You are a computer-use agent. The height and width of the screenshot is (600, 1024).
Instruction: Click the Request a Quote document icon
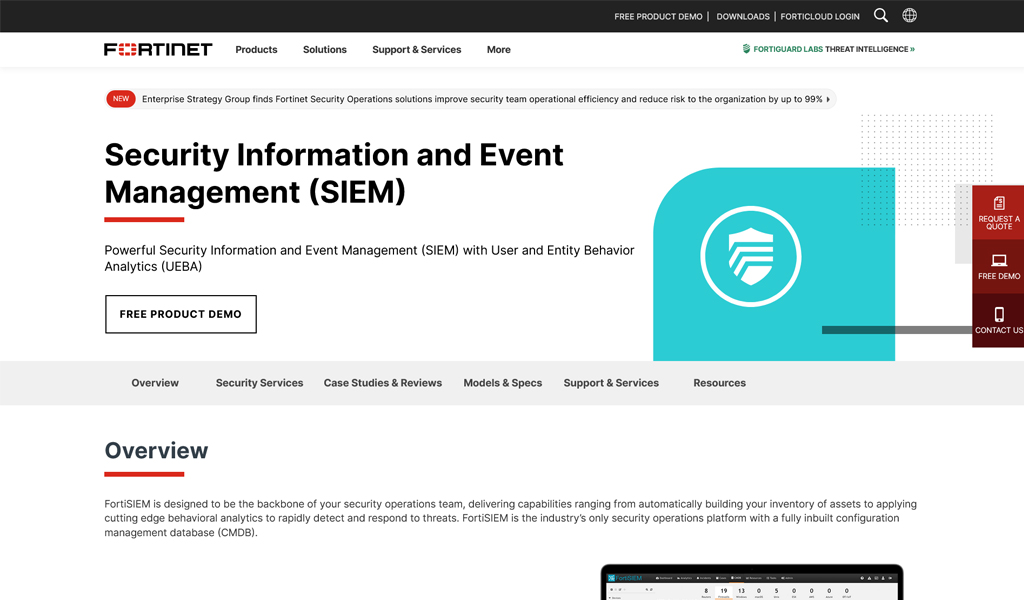coord(999,203)
